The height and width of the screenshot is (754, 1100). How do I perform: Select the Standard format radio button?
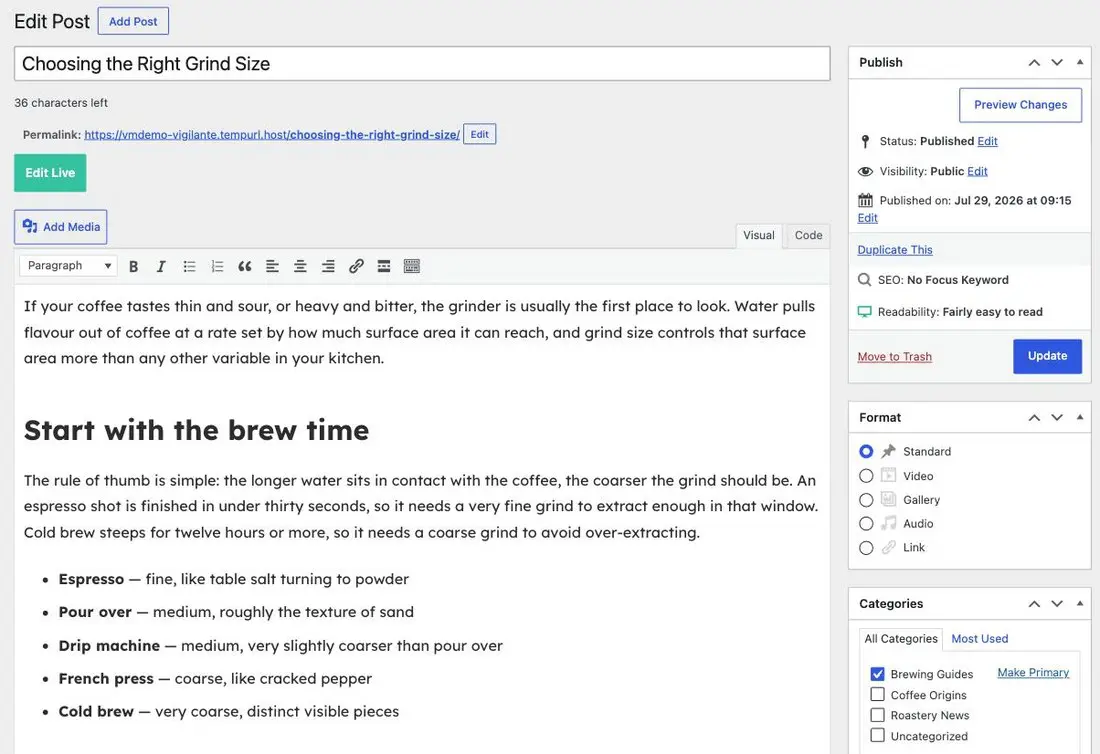pos(866,451)
